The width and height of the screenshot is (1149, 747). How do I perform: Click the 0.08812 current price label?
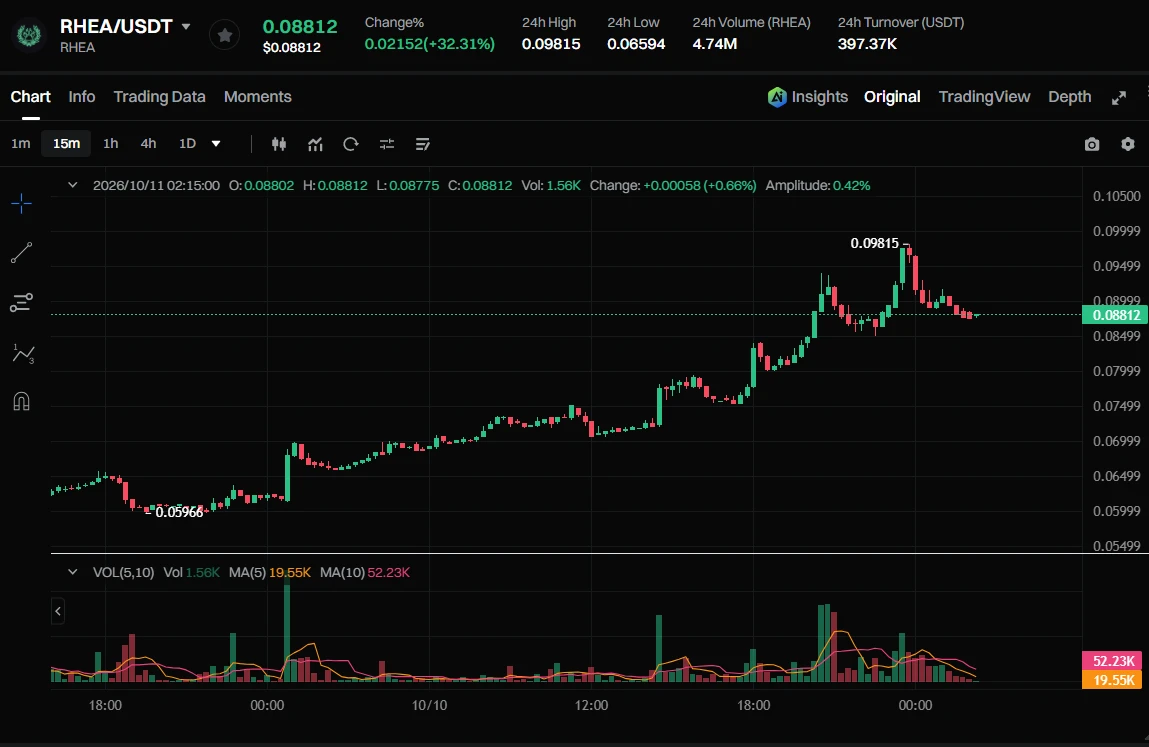[x=1115, y=314]
